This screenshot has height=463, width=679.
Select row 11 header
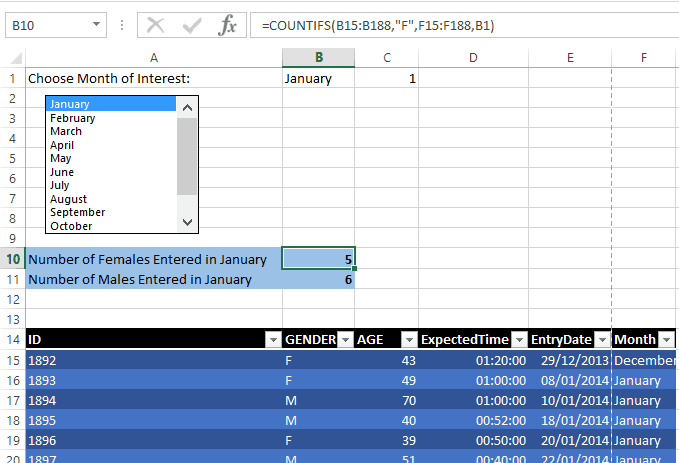(x=13, y=279)
